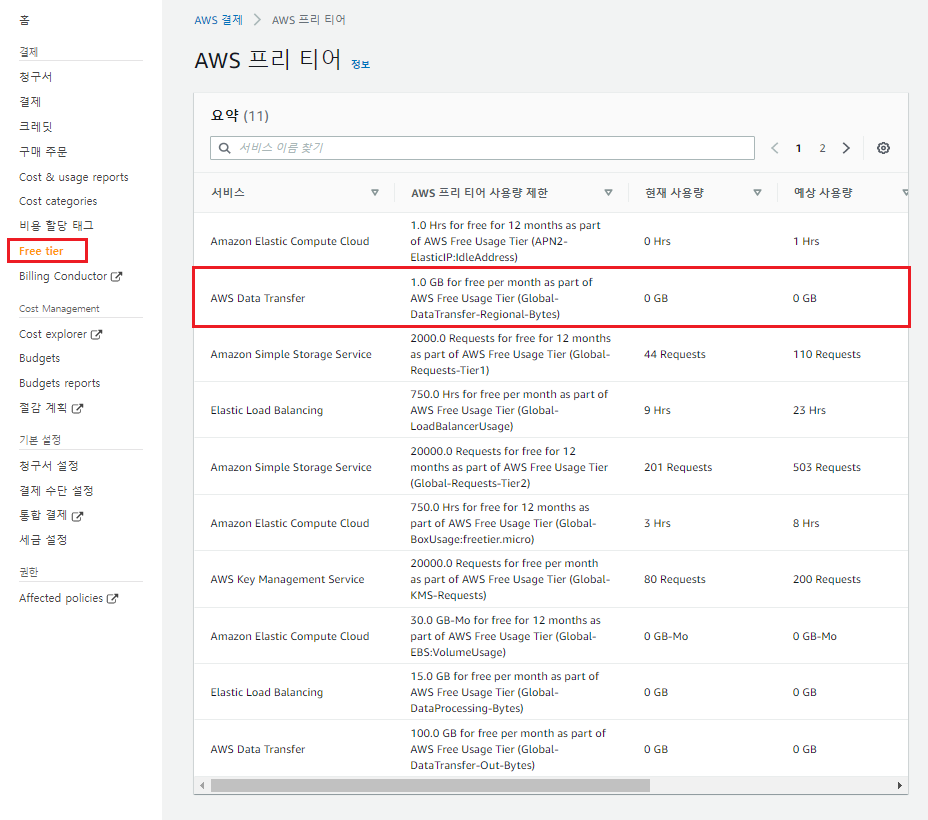Open 세금 설정 in sidebar
The height and width of the screenshot is (820, 928).
[43, 540]
